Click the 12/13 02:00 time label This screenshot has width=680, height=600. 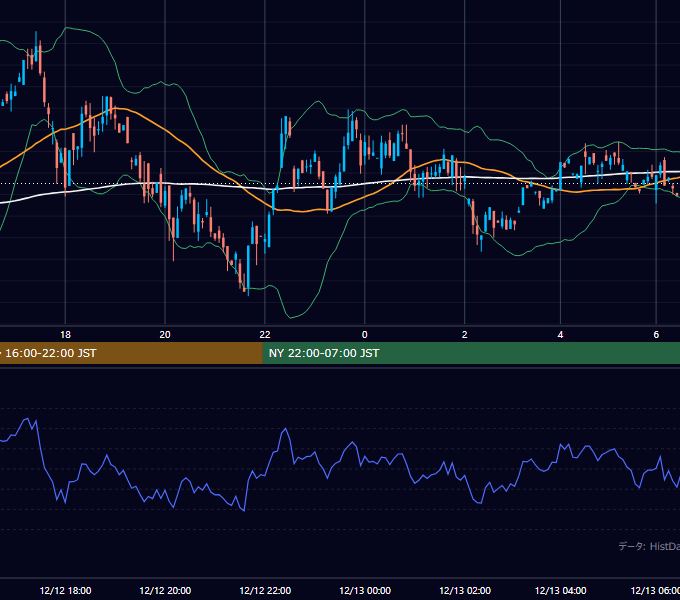[x=465, y=590]
